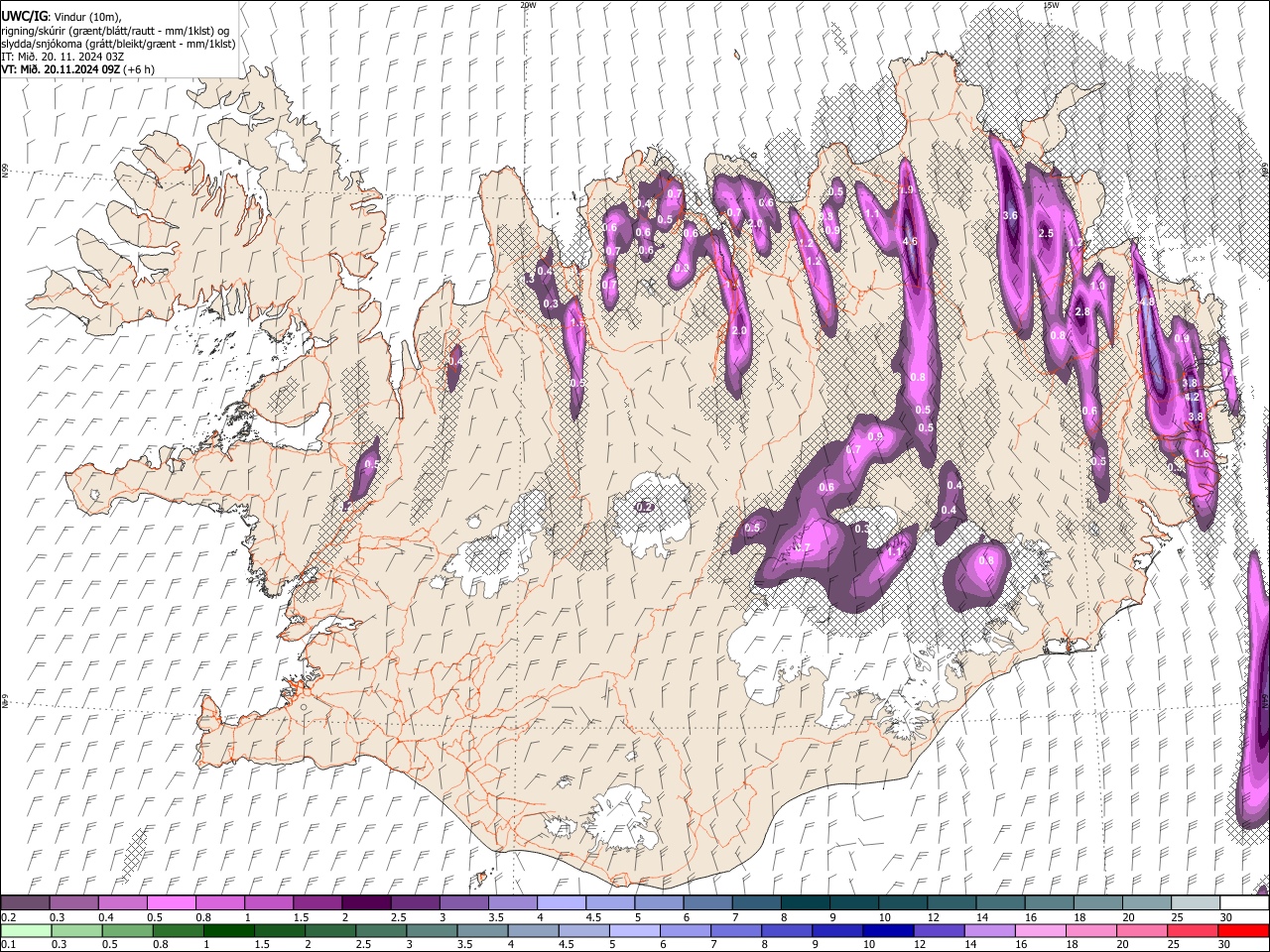The width and height of the screenshot is (1270, 952).
Task: Click the "2.8" snowfall value on the map
Action: tap(1082, 311)
